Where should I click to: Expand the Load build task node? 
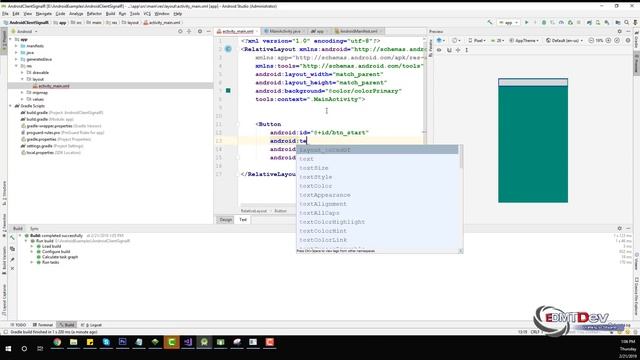pyautogui.click(x=32, y=246)
